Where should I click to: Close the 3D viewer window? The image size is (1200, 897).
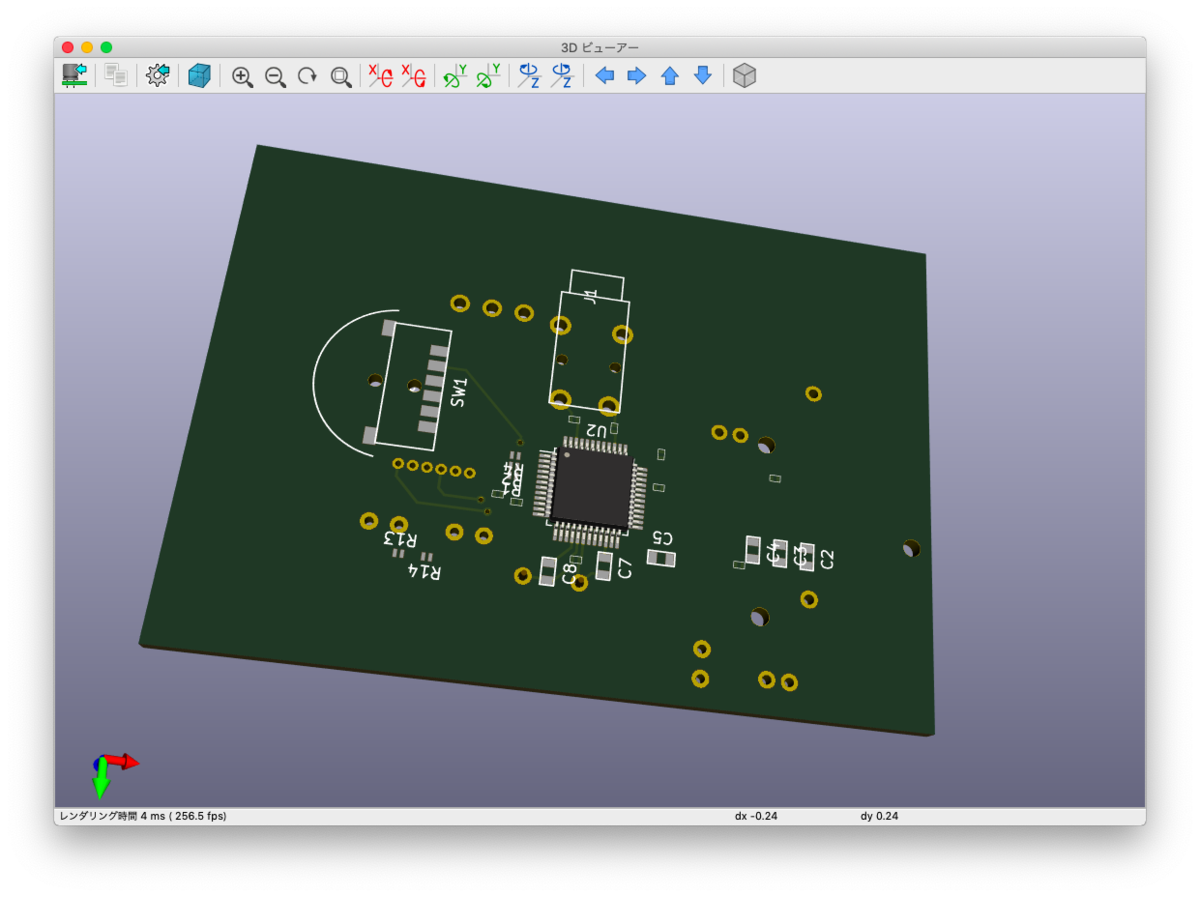click(x=68, y=47)
